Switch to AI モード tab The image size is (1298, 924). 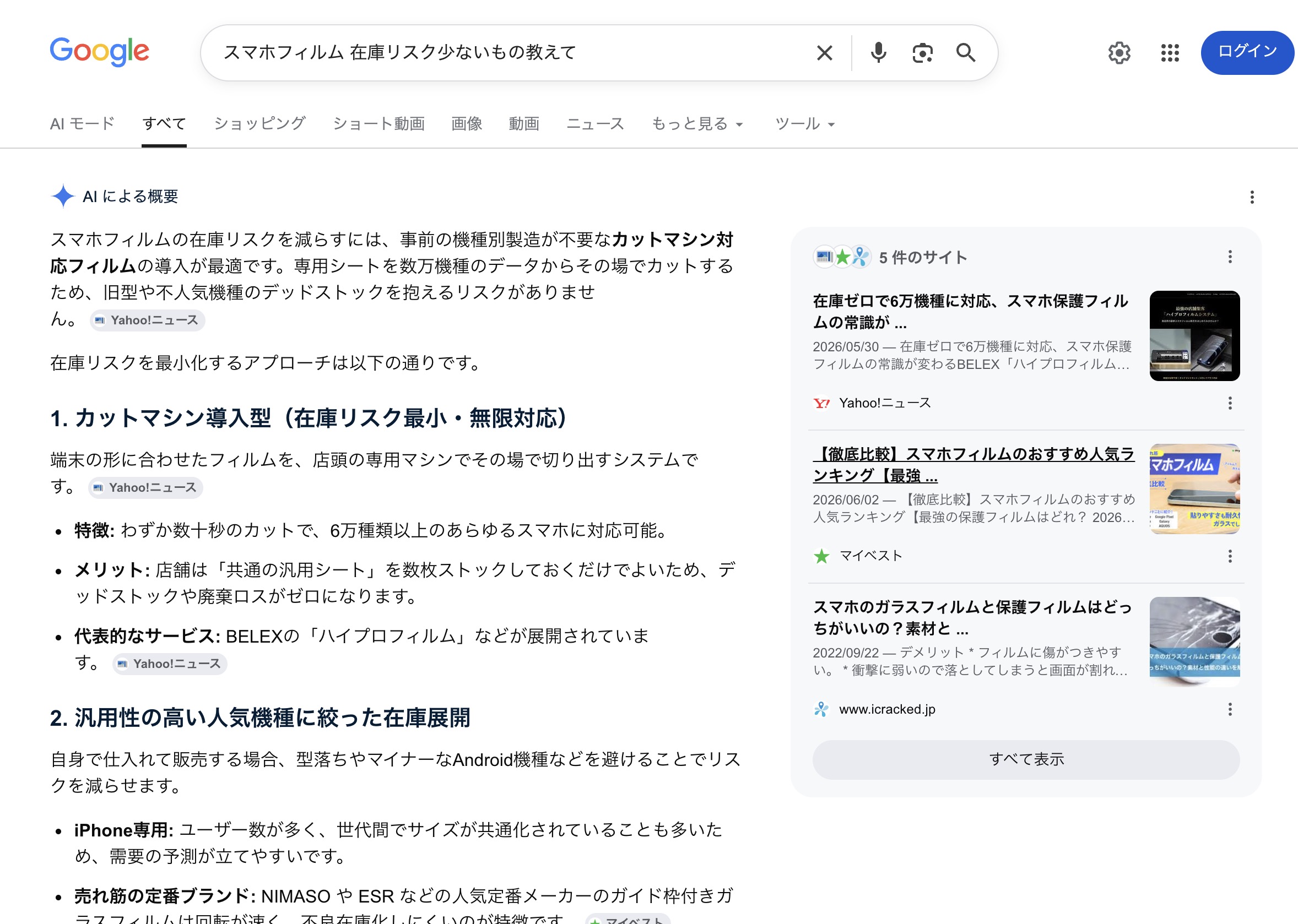pos(83,123)
